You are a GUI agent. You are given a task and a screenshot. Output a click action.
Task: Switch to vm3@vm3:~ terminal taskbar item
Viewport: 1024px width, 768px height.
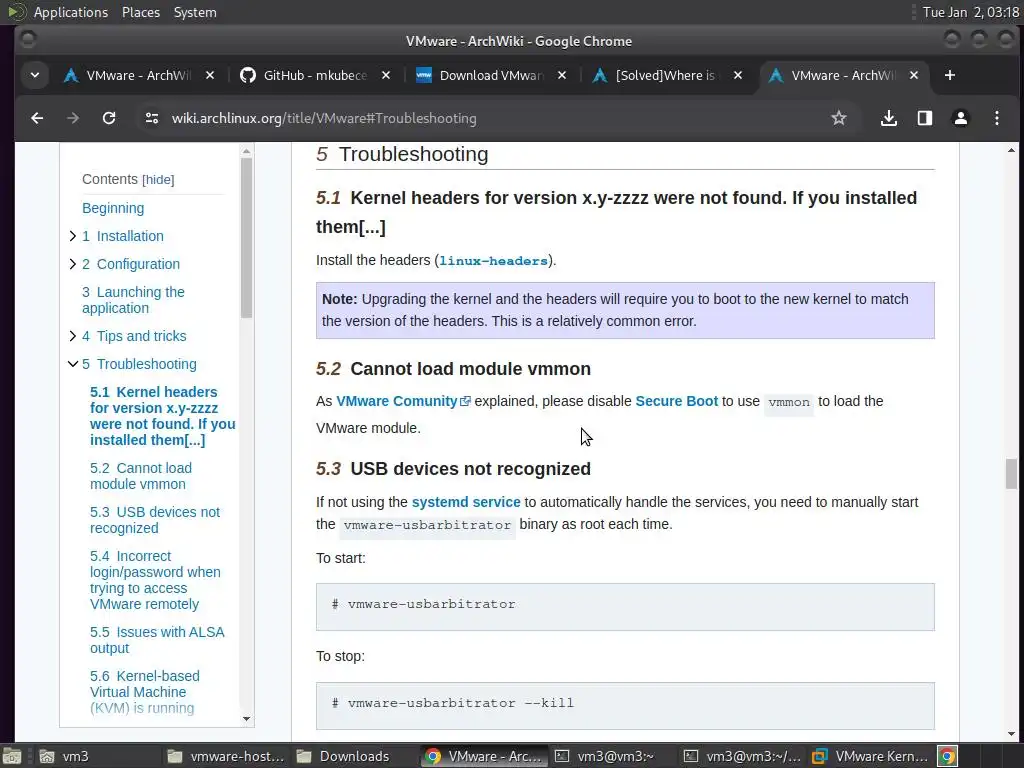613,756
